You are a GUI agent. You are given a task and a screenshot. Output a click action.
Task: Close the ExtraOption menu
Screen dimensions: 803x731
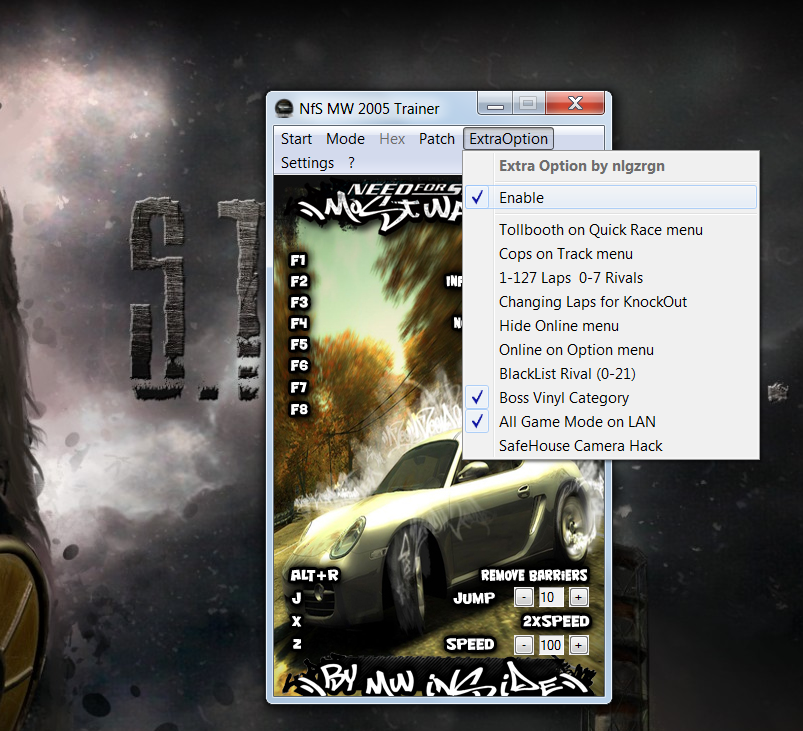[508, 139]
